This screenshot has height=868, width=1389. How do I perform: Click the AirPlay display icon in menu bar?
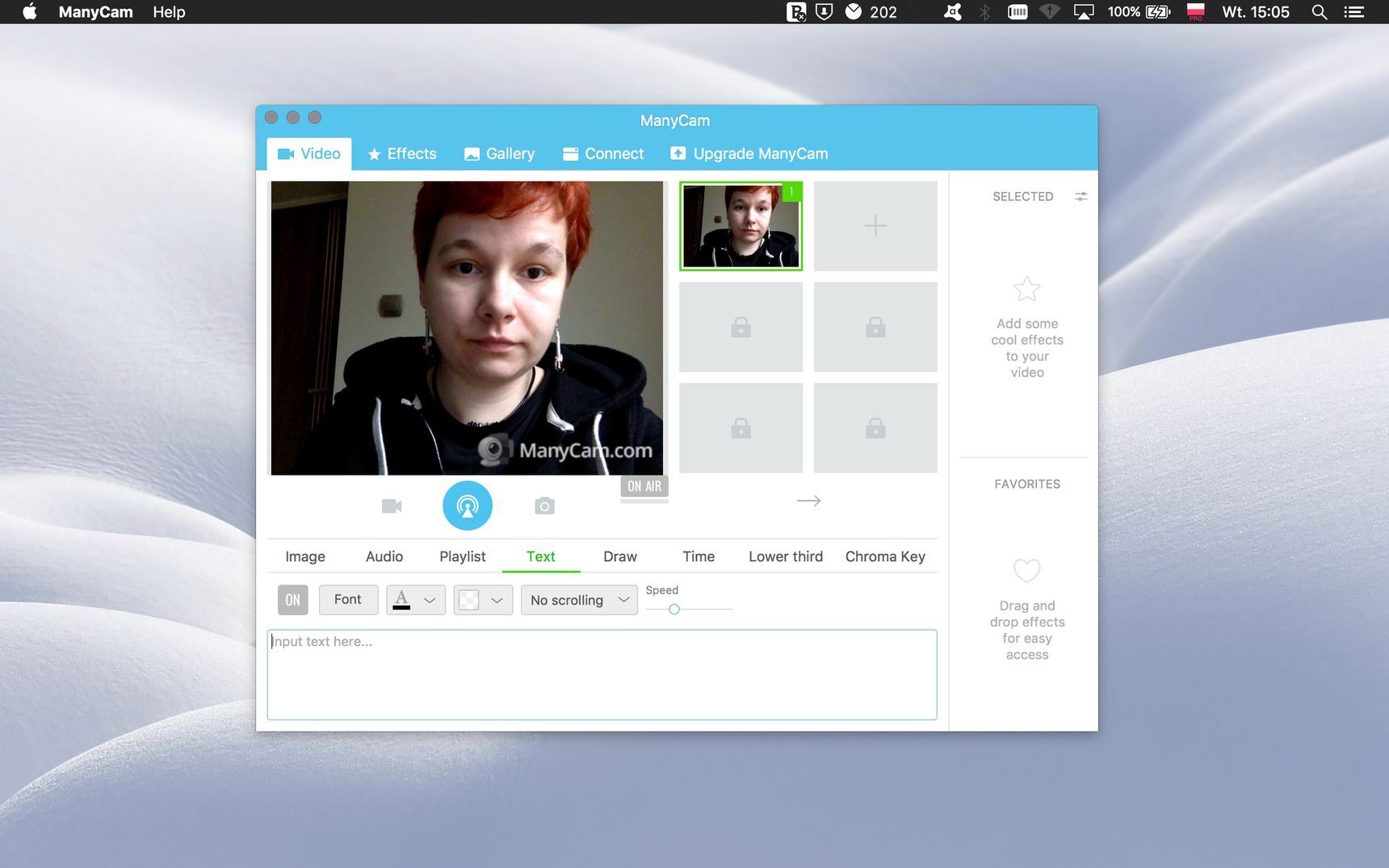pyautogui.click(x=1084, y=11)
